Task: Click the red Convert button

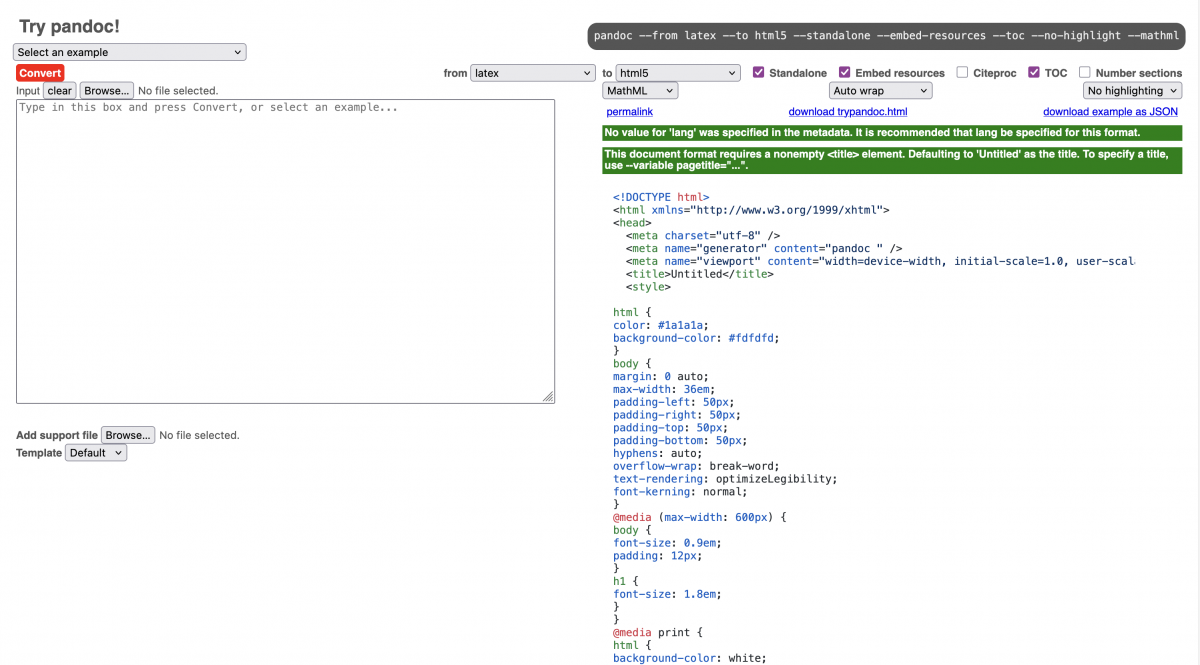Action: [40, 73]
